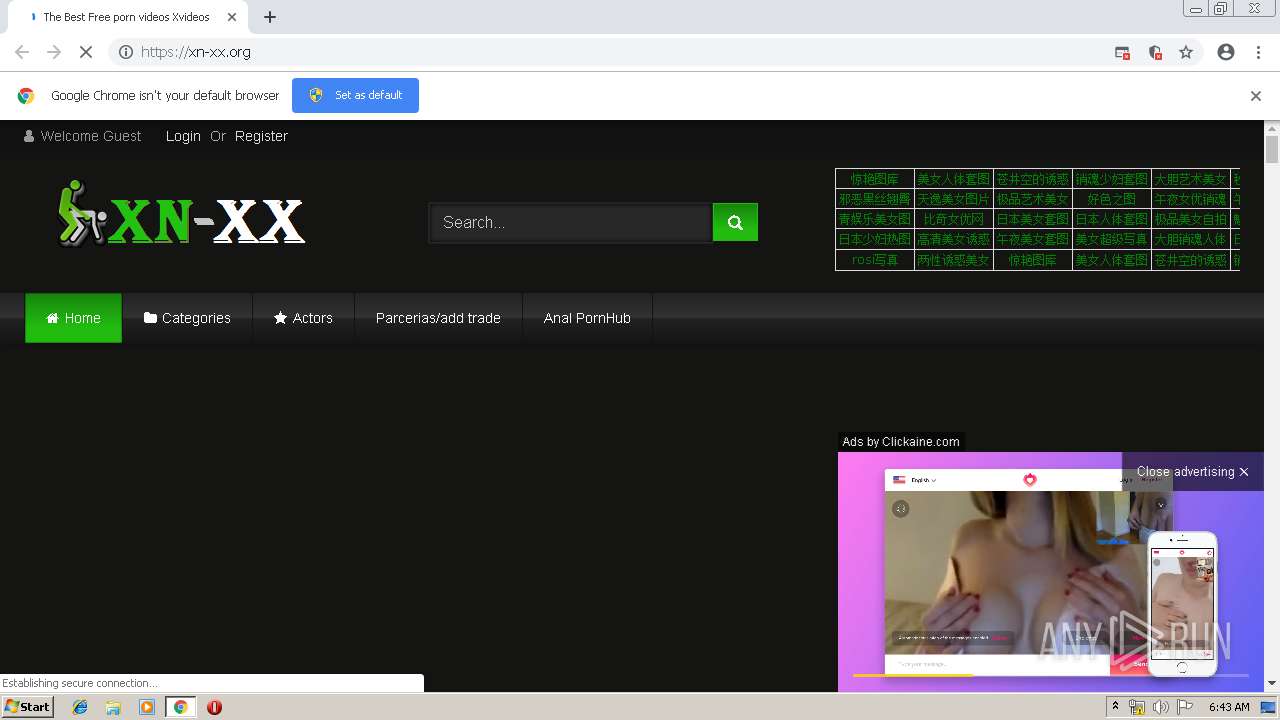Open the Register link
The image size is (1280, 720).
(x=261, y=136)
